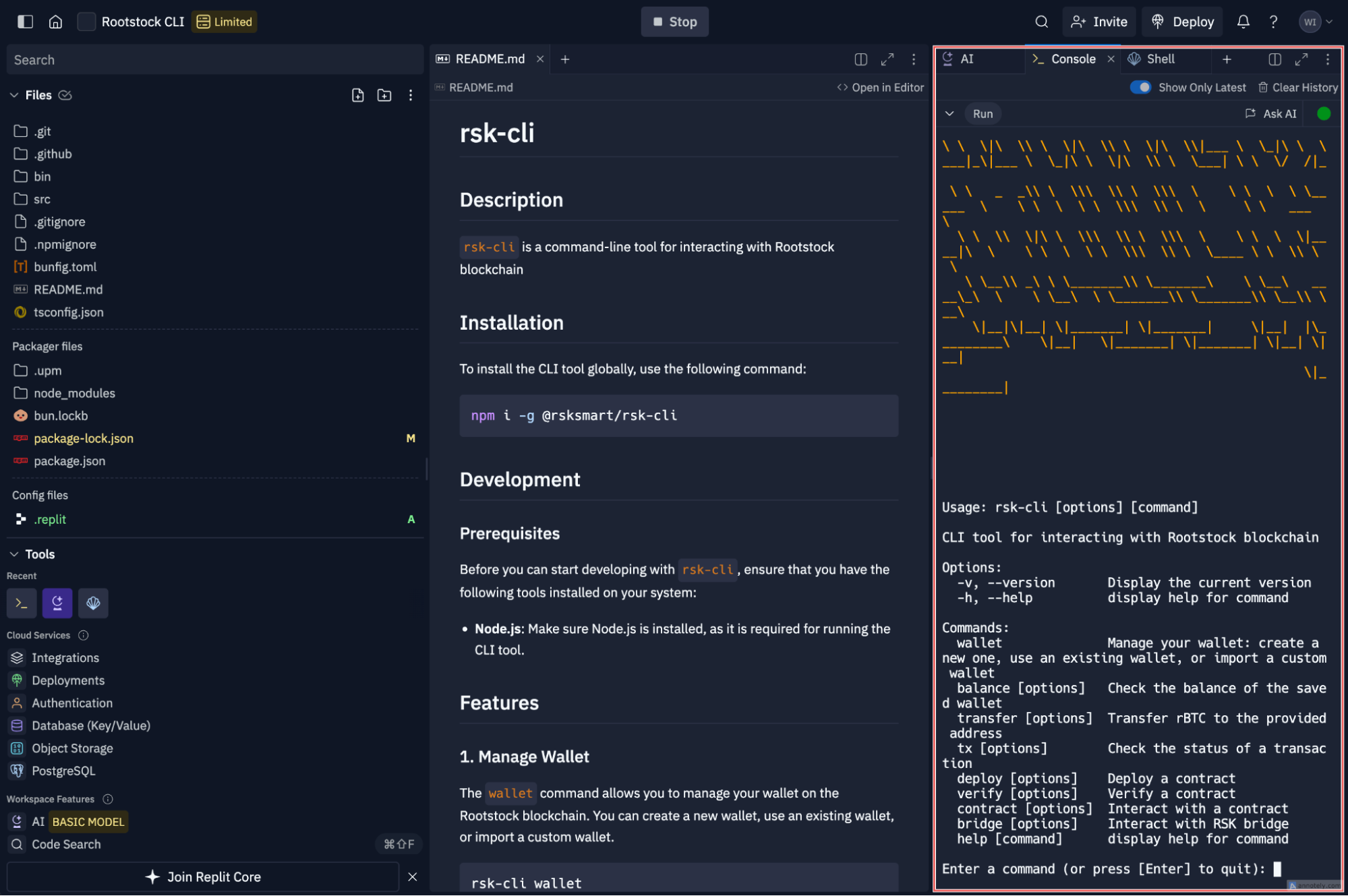Select the README.md editor tab

tap(483, 58)
